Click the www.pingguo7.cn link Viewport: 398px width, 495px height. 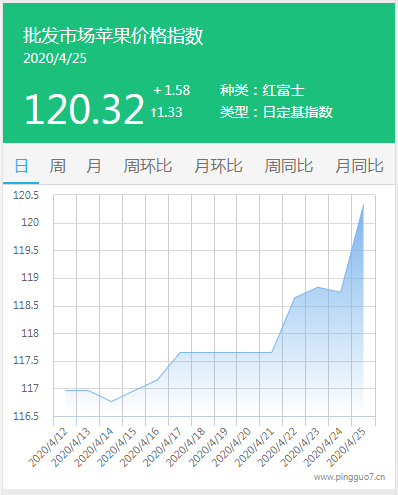tap(349, 477)
